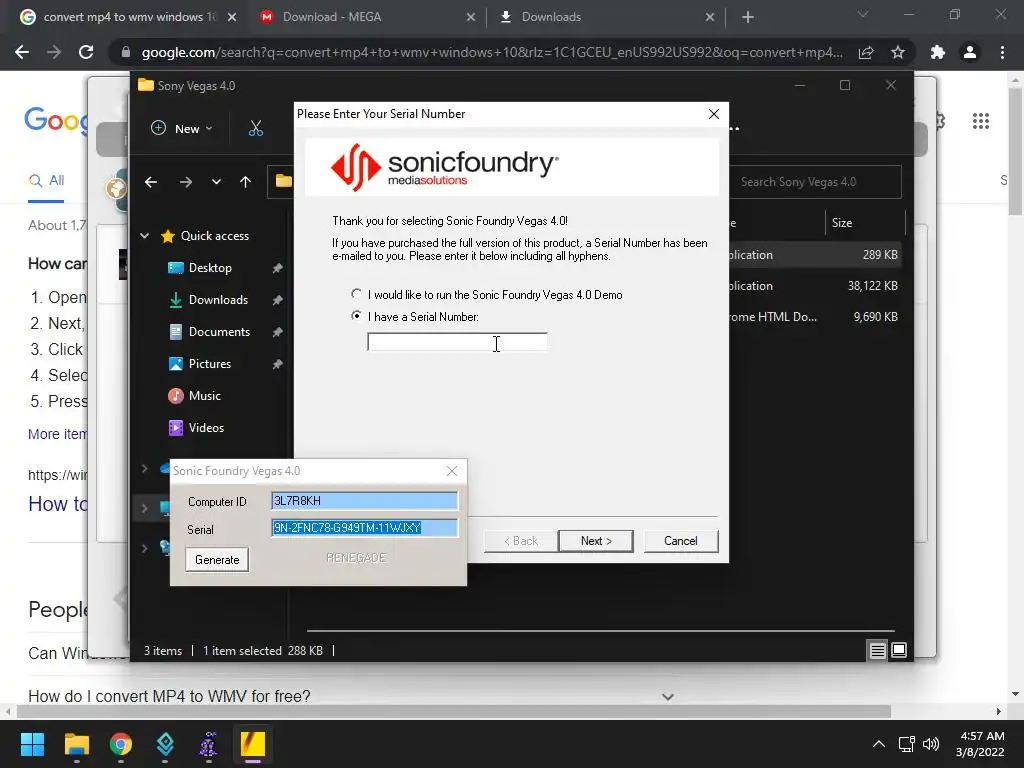Click the More items link on Google
This screenshot has width=1024, height=768.
(x=57, y=434)
